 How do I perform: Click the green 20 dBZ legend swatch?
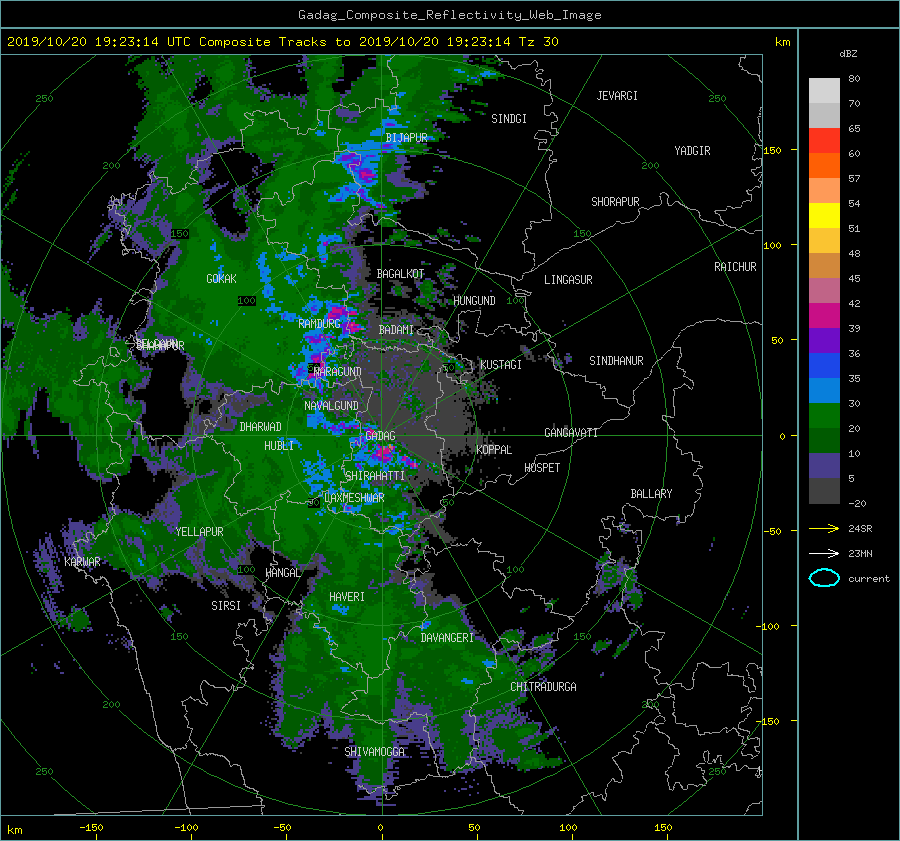[x=824, y=416]
